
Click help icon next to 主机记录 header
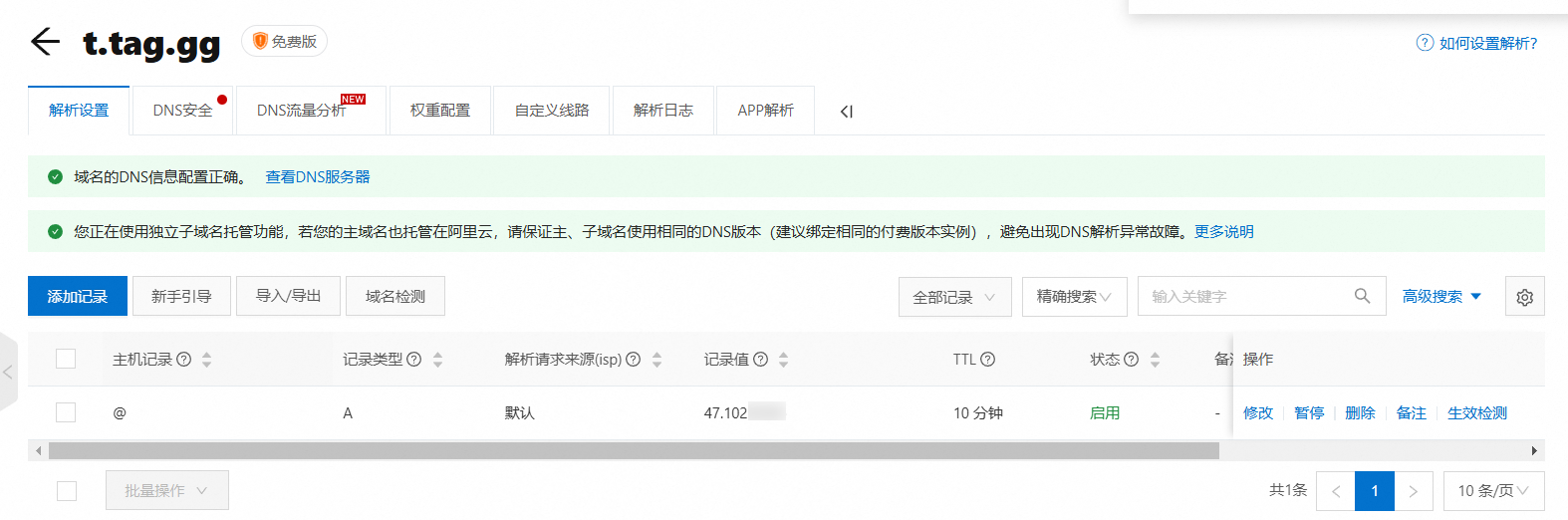click(x=184, y=360)
